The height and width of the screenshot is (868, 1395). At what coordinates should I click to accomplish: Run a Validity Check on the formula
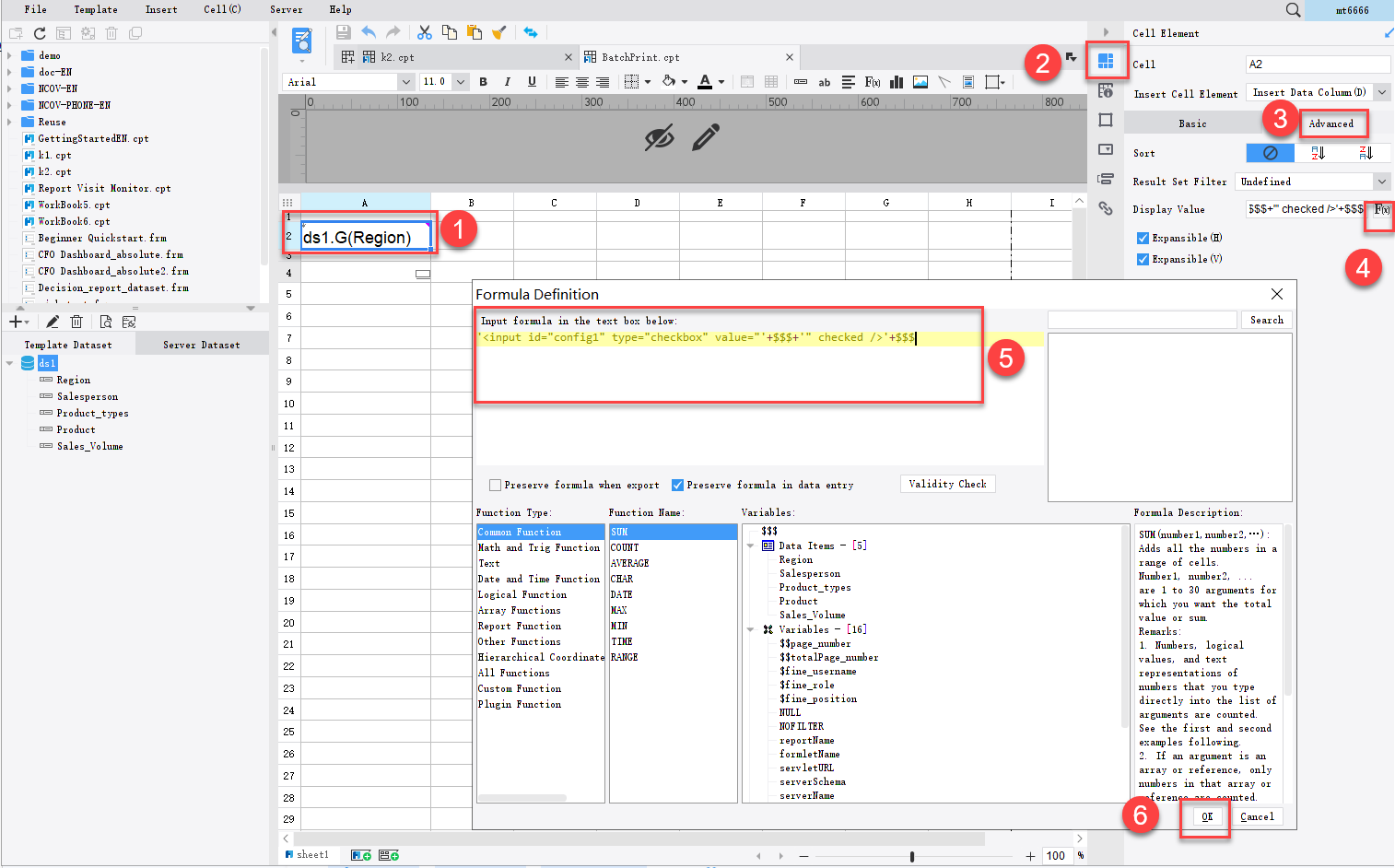coord(947,484)
